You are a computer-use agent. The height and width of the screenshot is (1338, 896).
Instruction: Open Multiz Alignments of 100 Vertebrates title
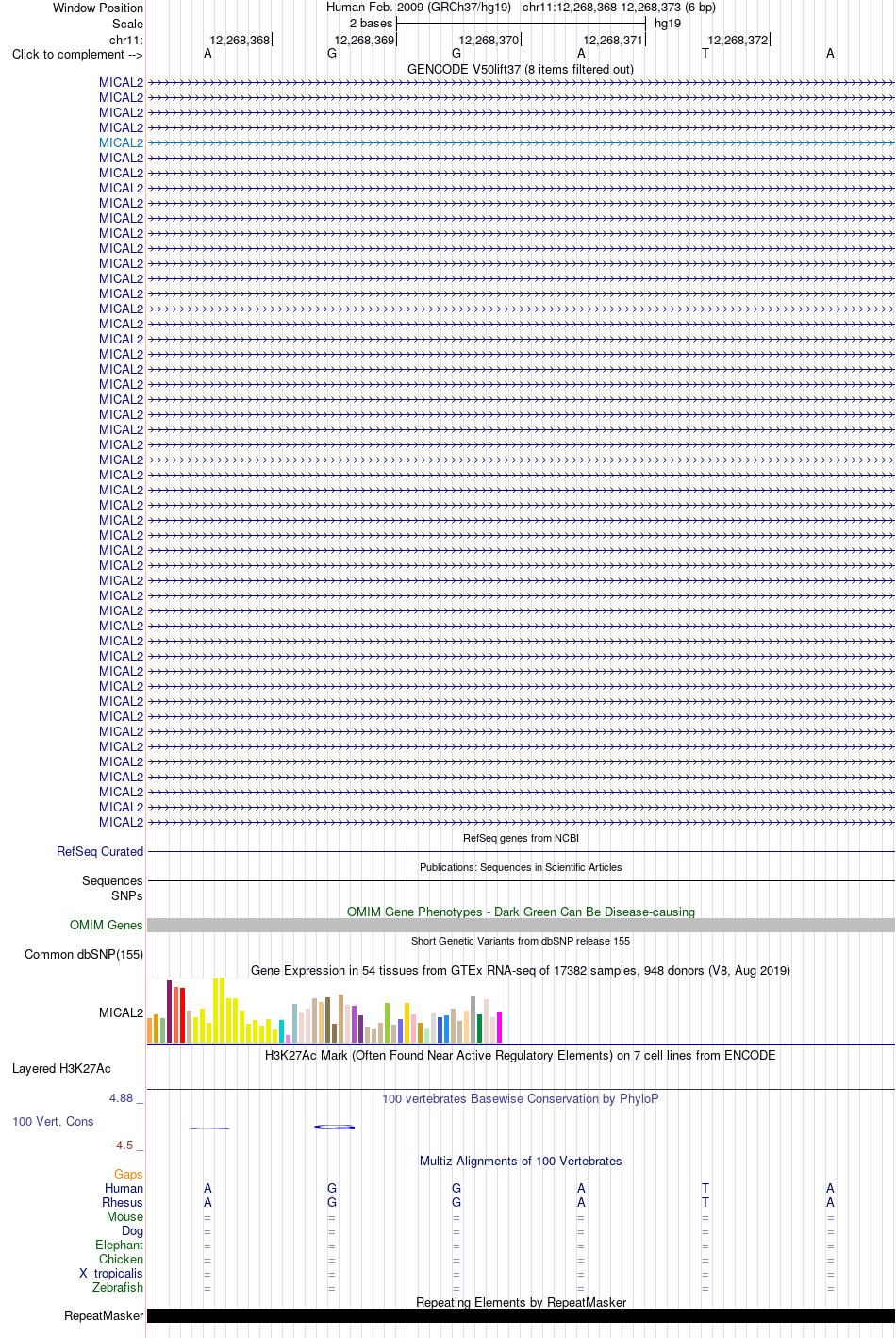point(521,1161)
